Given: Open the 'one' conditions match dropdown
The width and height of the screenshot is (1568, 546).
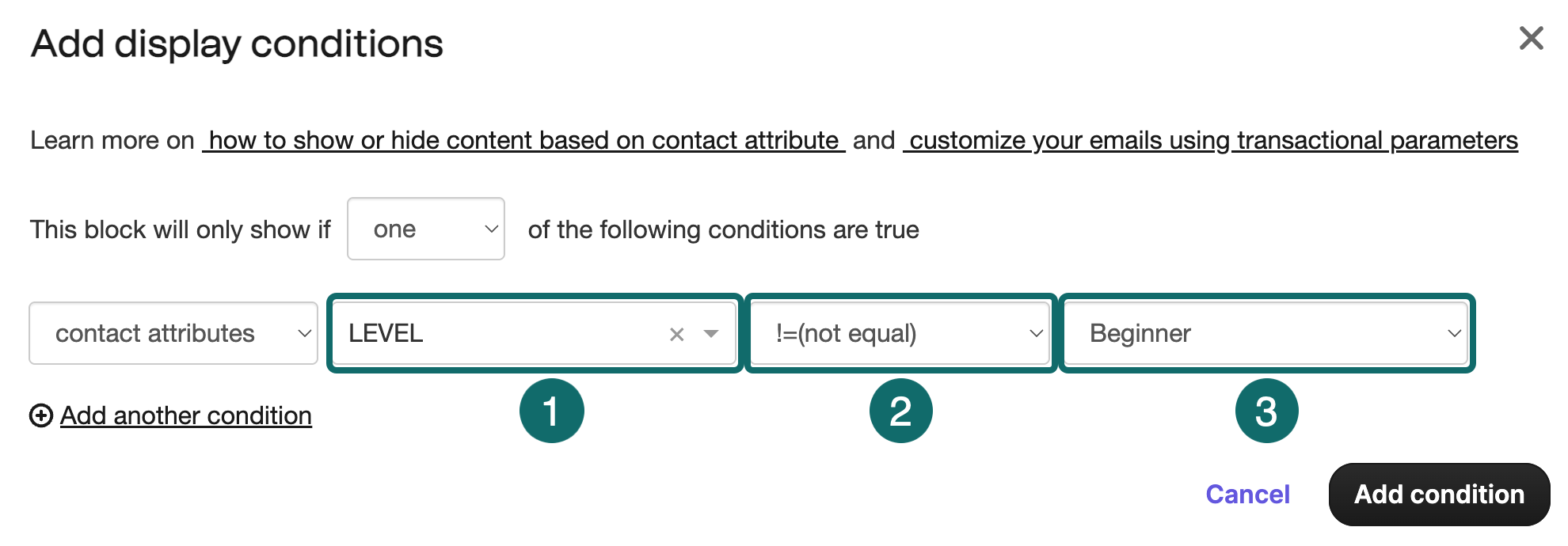Looking at the screenshot, I should (x=425, y=229).
